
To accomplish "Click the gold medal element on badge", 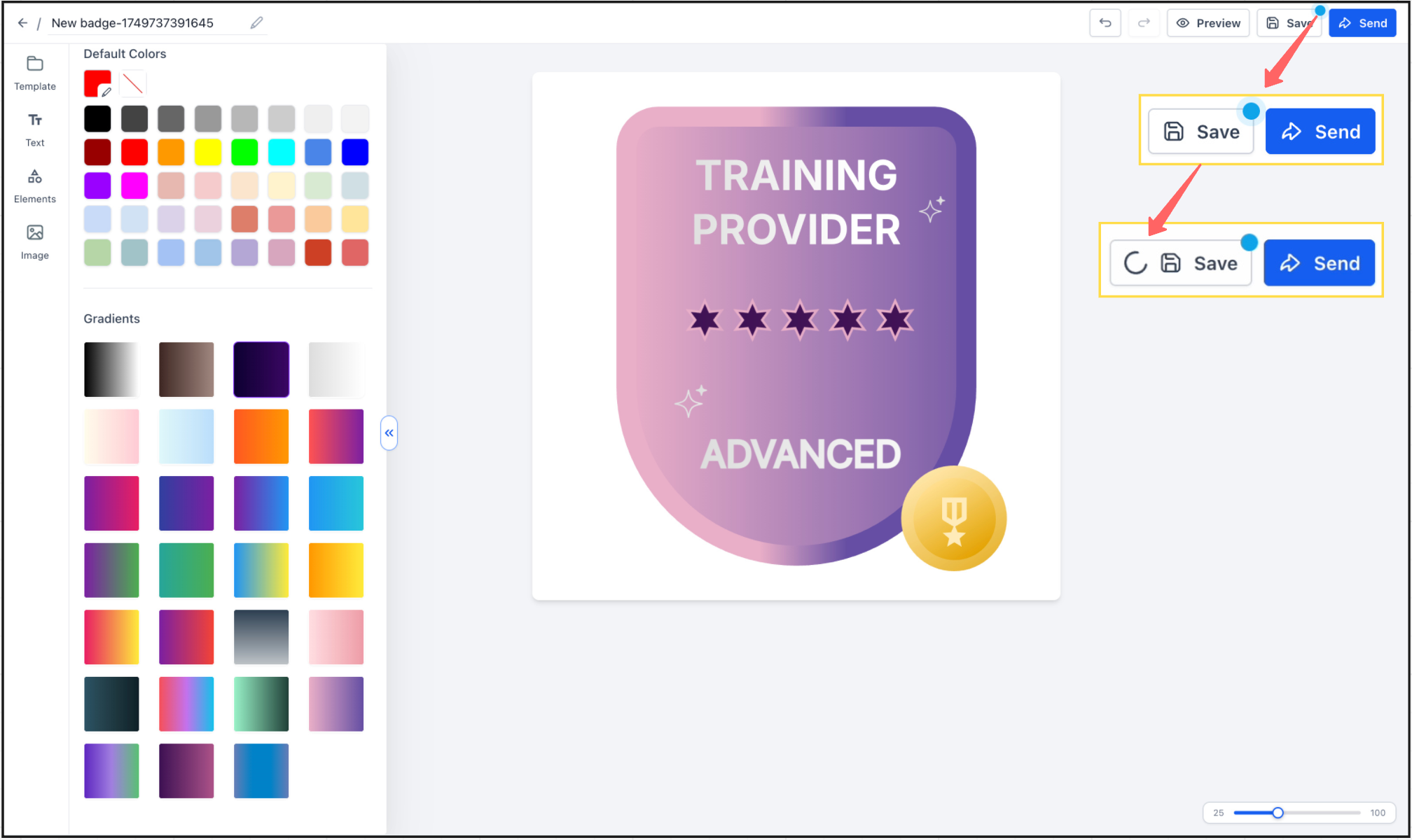I will pyautogui.click(x=953, y=519).
